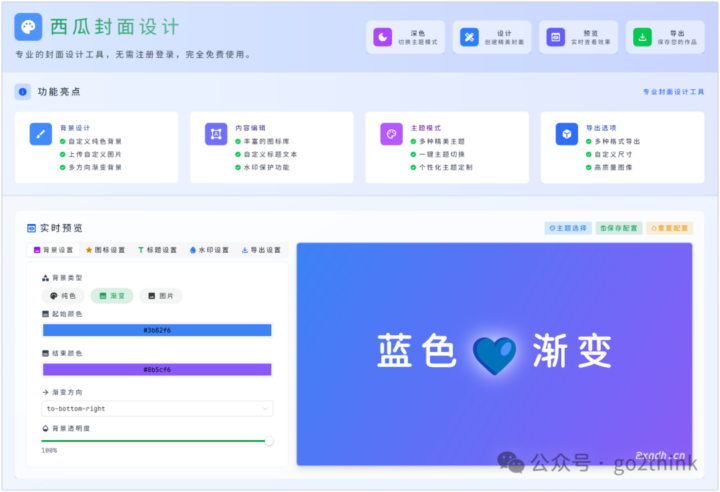The height and width of the screenshot is (492, 720).
Task: Click the gradient cover preview canvas
Action: (494, 354)
